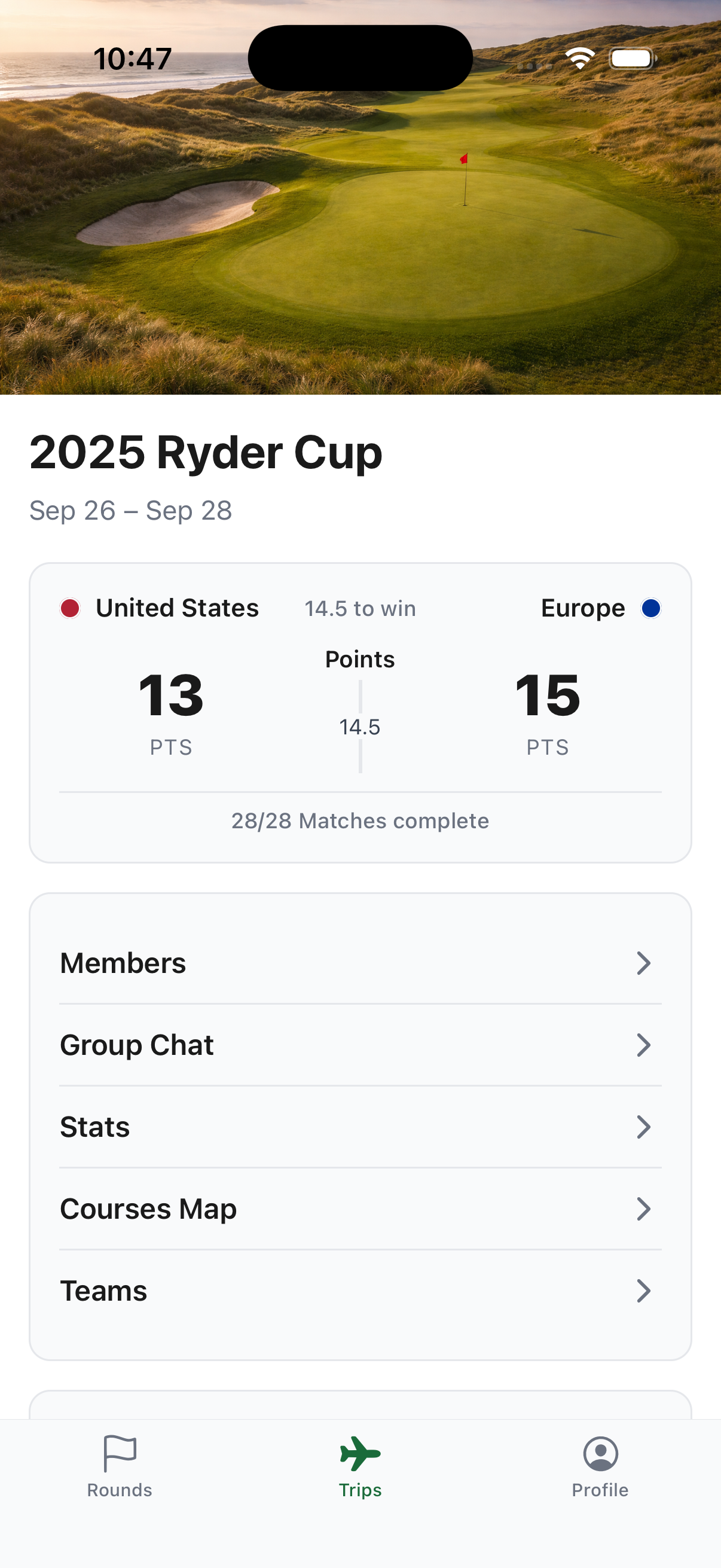Tap the Courses Map chevron
Screen dimensions: 721x1568
pyautogui.click(x=643, y=1209)
